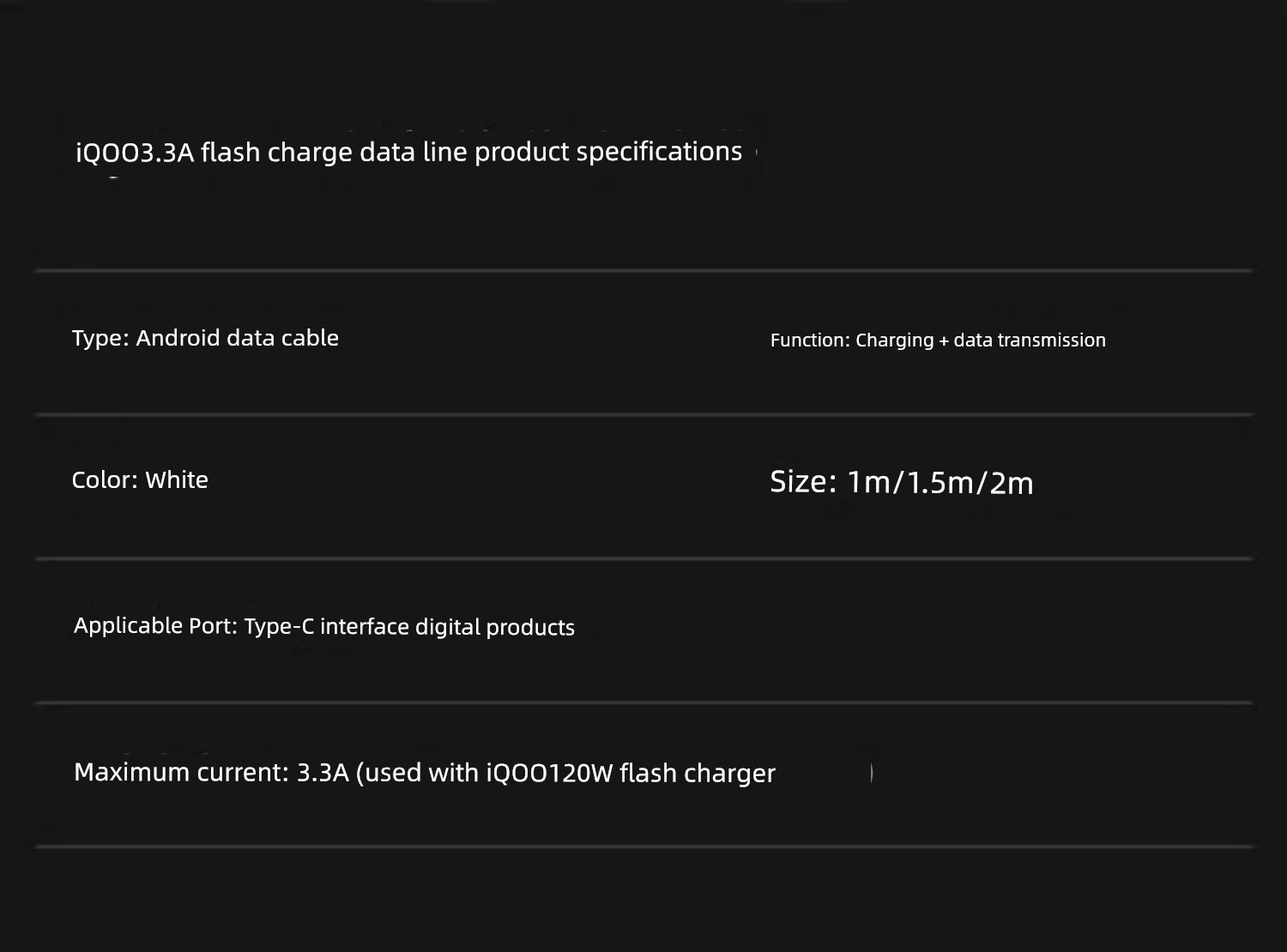Click the 'Size:' label
Image resolution: width=1287 pixels, height=952 pixels.
pyautogui.click(x=802, y=482)
